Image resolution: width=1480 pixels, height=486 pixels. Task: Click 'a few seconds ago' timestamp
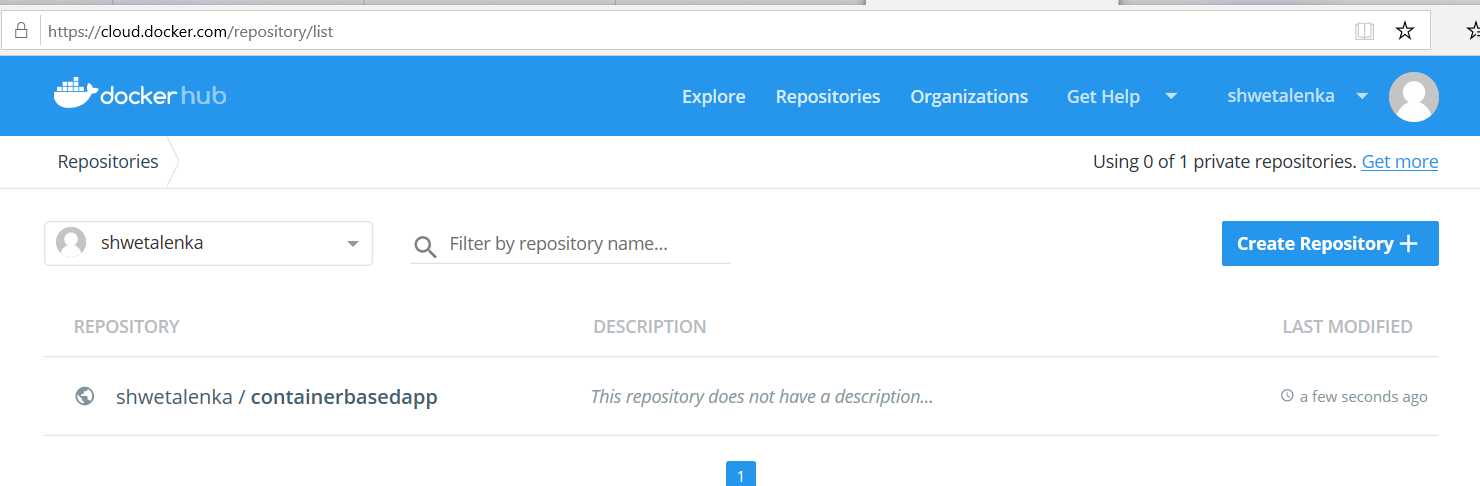coord(1364,397)
